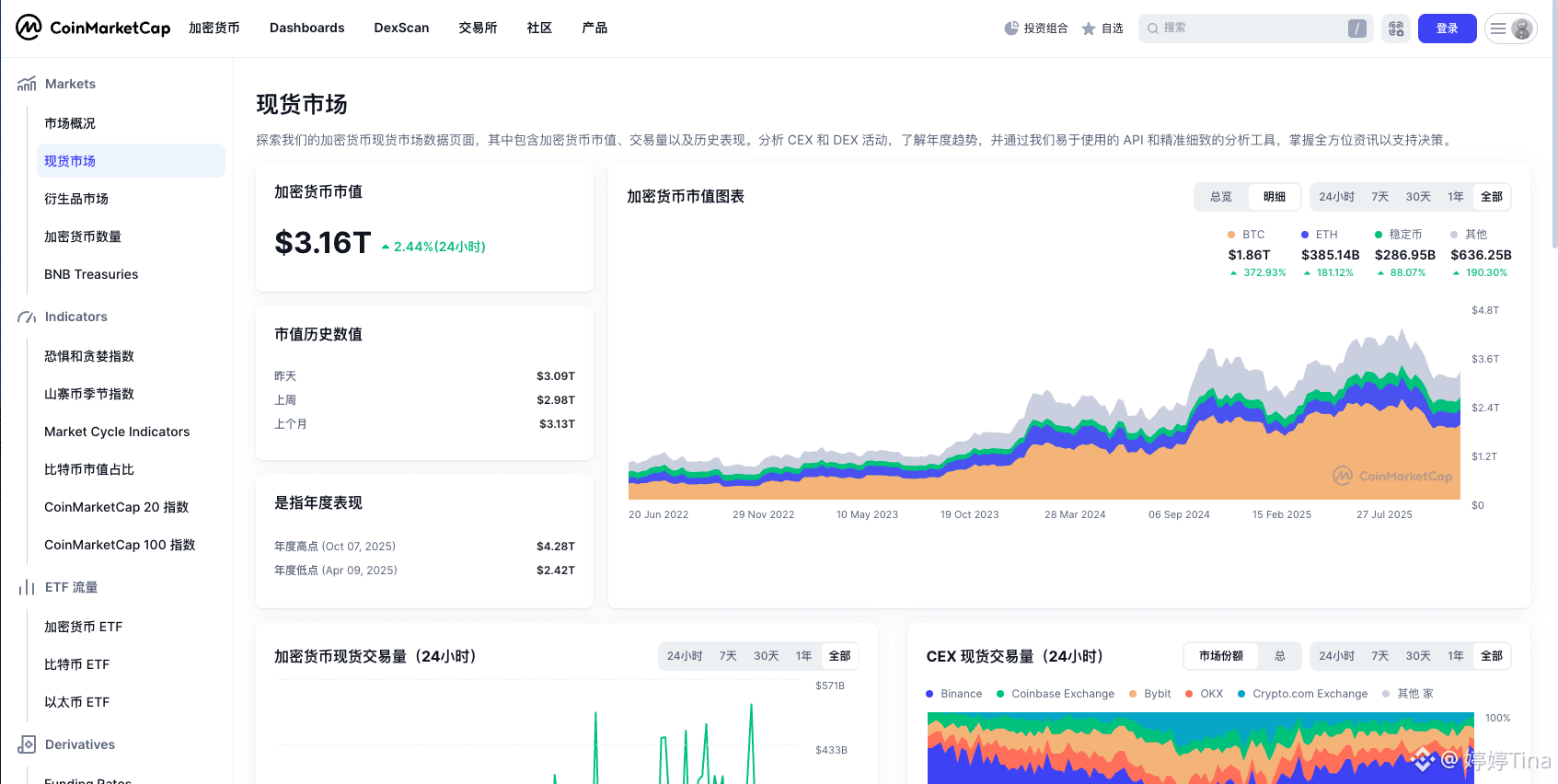This screenshot has height=784, width=1558.
Task: Click the Derivatives section icon
Action: [27, 744]
